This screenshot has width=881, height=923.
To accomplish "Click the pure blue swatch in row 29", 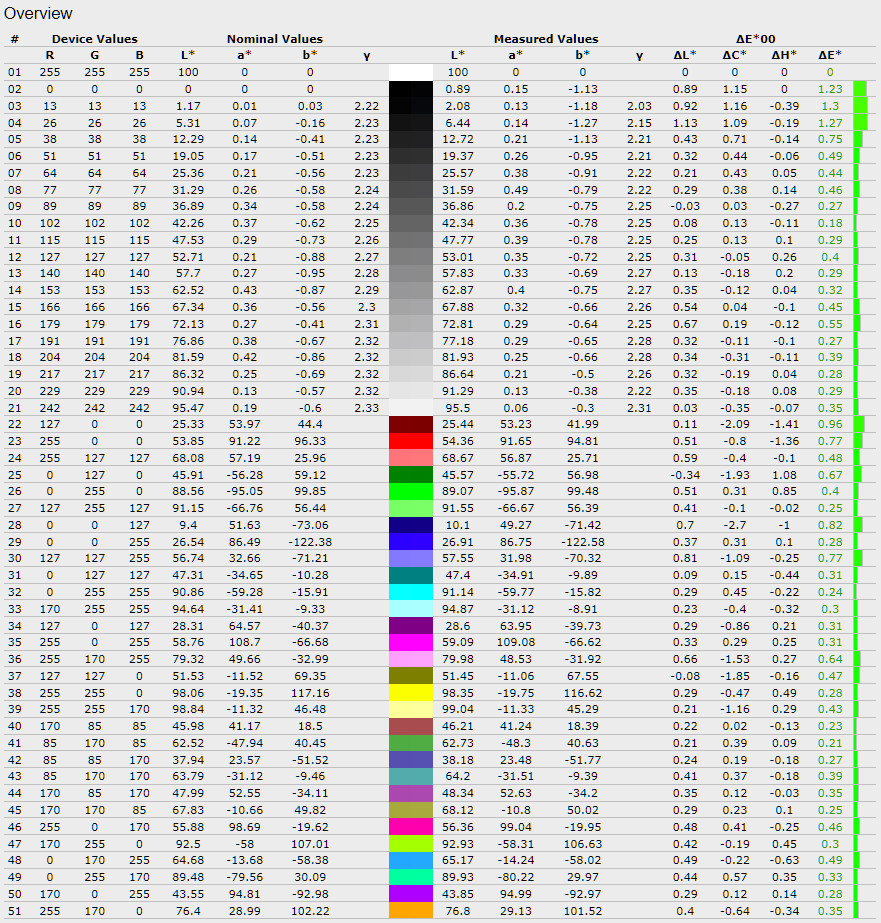I will (410, 541).
